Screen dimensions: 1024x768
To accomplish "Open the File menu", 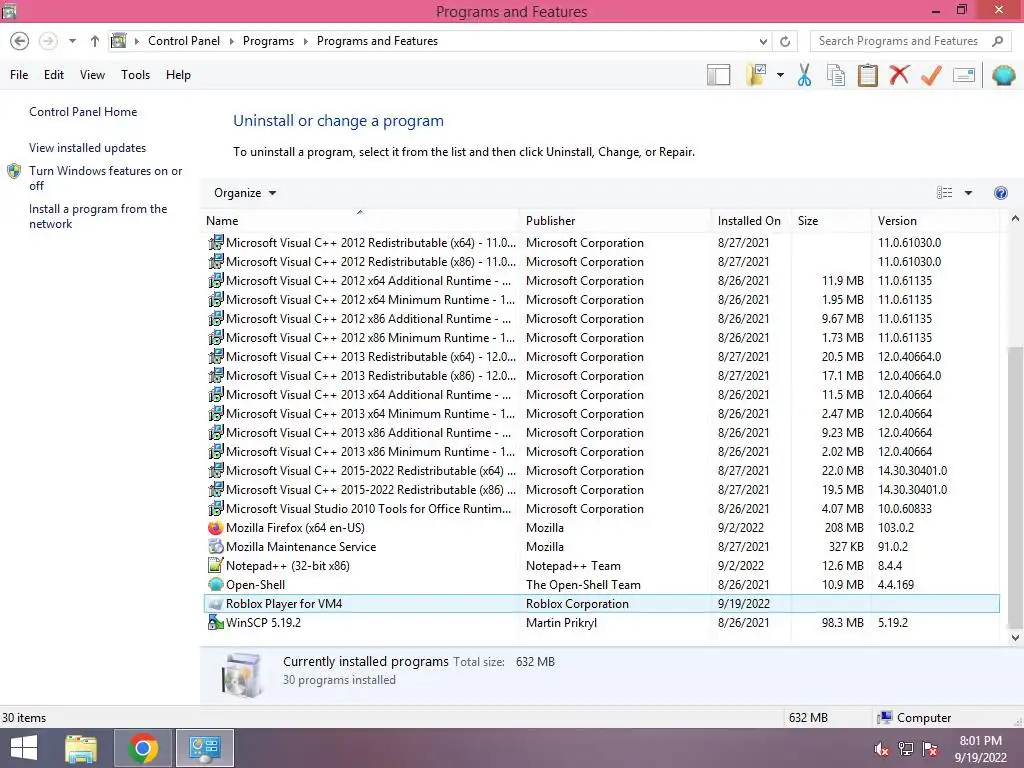I will click(19, 75).
